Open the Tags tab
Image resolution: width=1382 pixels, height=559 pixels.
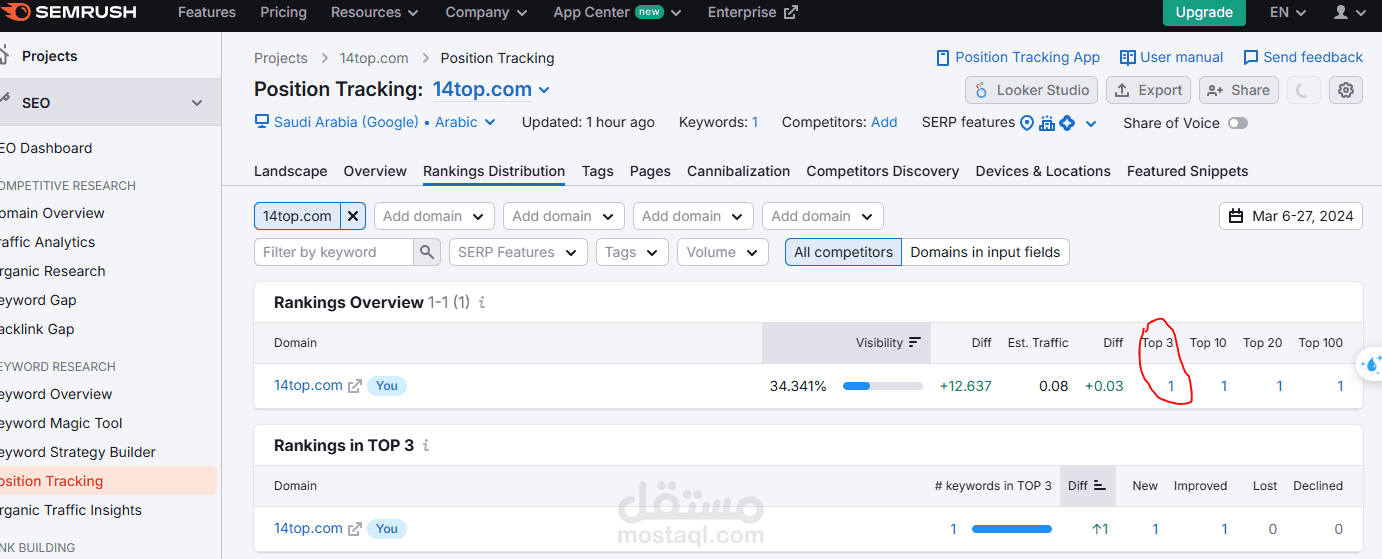pyautogui.click(x=597, y=171)
